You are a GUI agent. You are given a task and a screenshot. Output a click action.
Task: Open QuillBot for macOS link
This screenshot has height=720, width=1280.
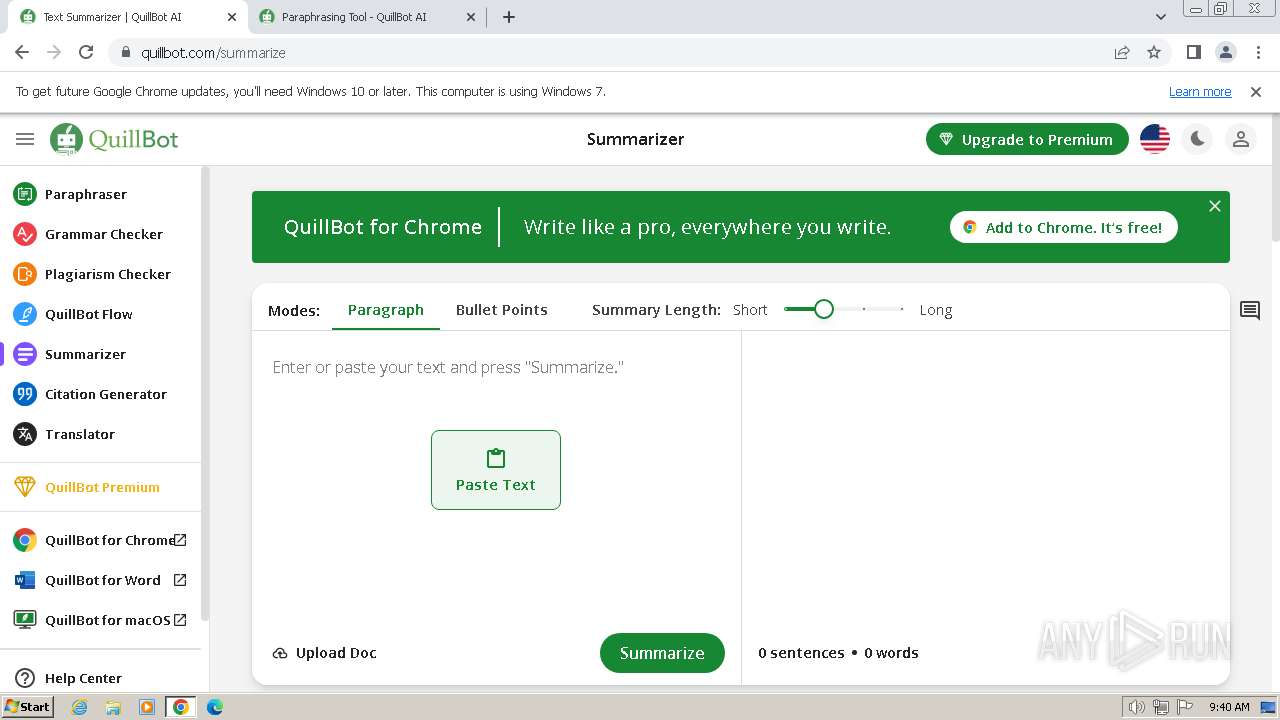tap(100, 620)
